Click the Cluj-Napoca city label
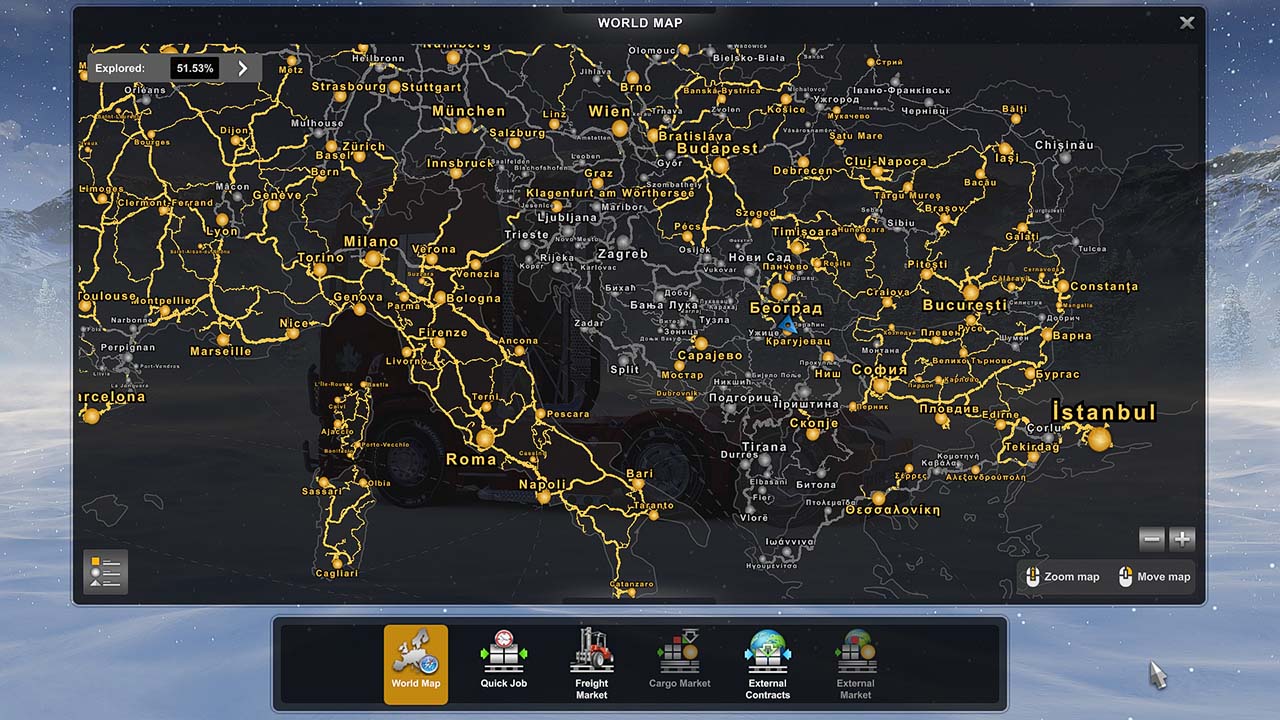This screenshot has width=1280, height=720. pyautogui.click(x=886, y=162)
